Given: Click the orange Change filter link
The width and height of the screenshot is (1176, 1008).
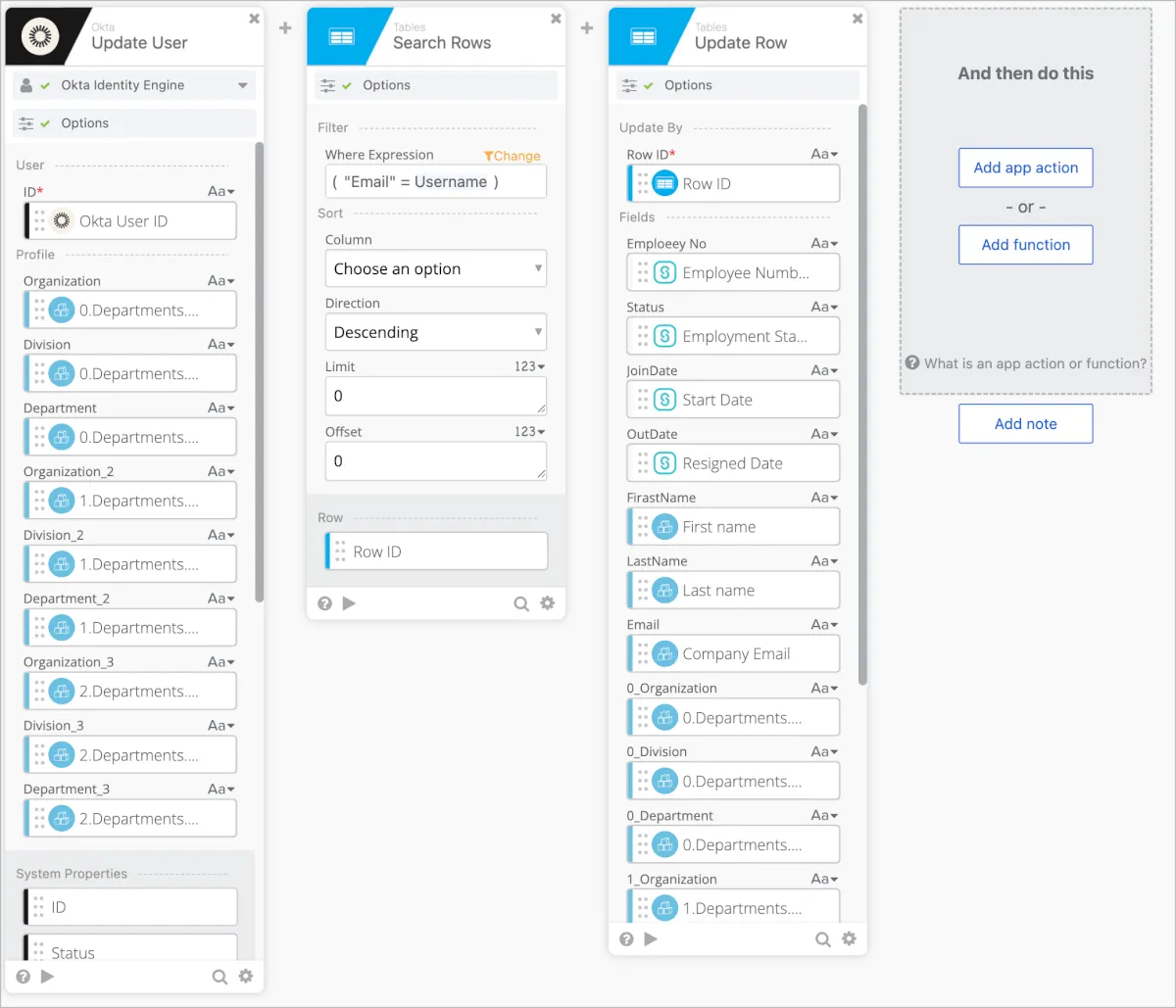Looking at the screenshot, I should pyautogui.click(x=513, y=156).
